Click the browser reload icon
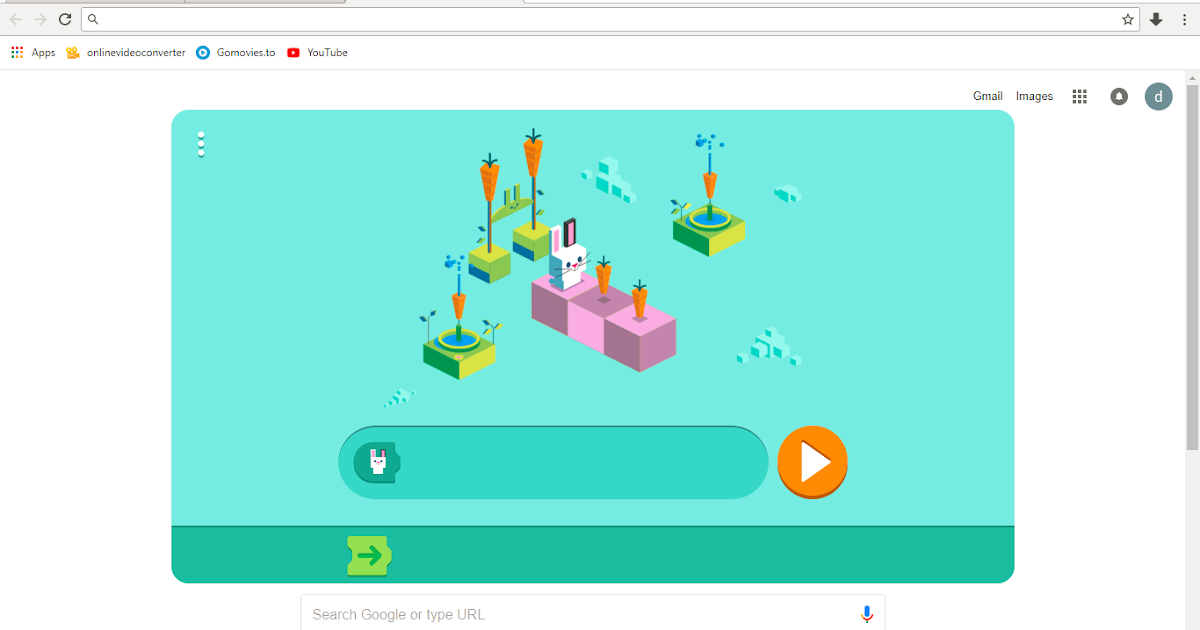 (x=65, y=18)
